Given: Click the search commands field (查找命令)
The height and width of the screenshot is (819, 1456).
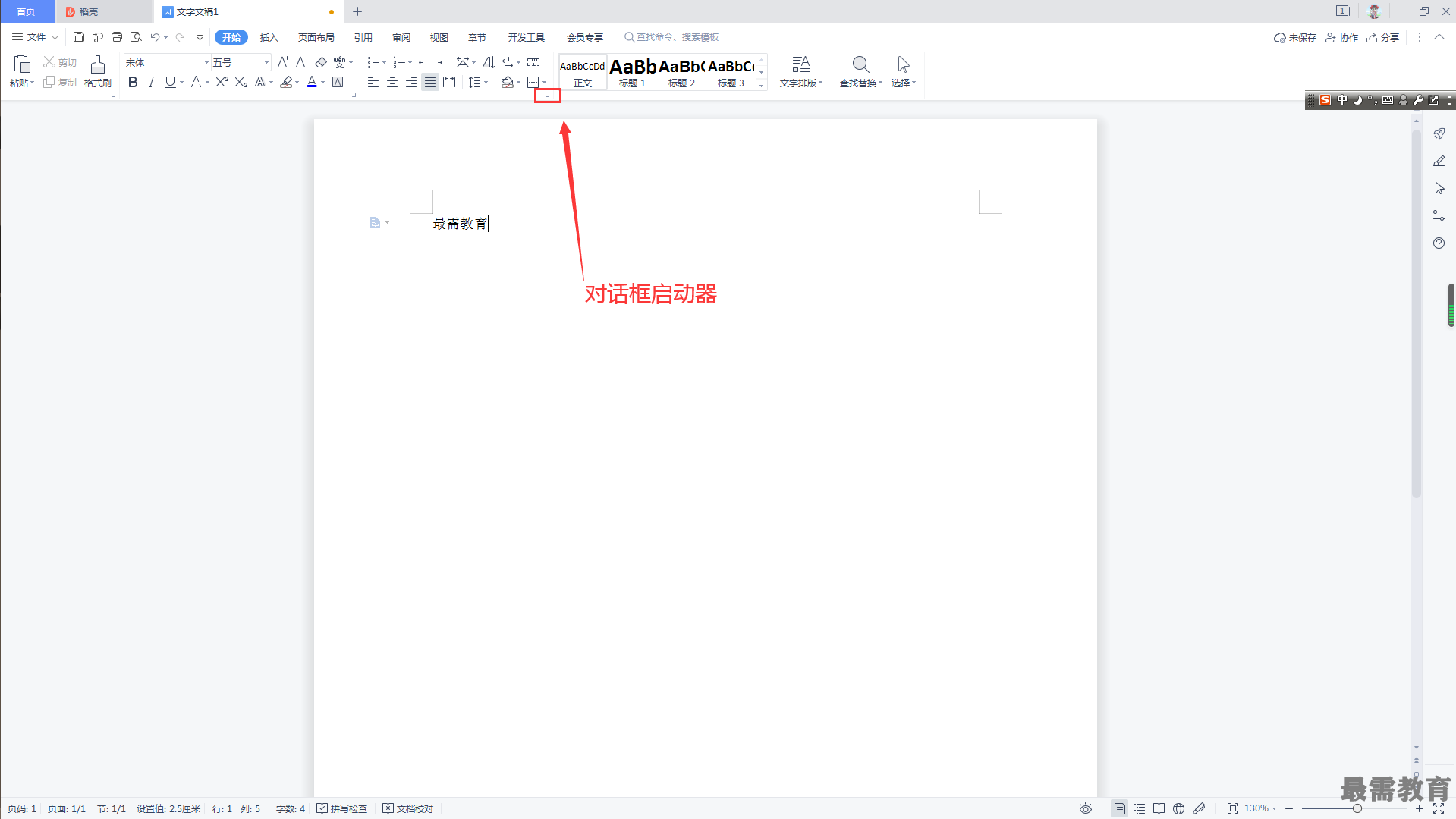Looking at the screenshot, I should [x=671, y=37].
